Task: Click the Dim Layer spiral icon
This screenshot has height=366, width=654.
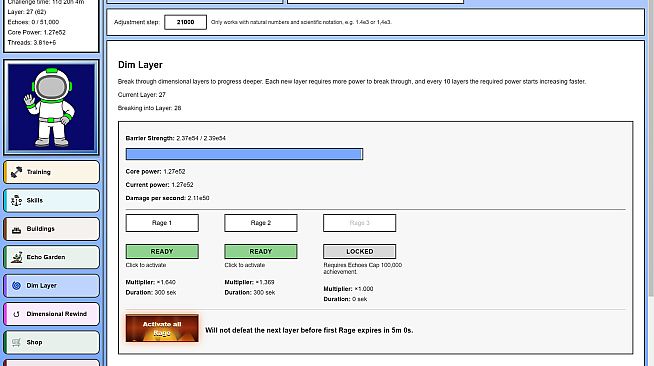Action: pos(16,286)
